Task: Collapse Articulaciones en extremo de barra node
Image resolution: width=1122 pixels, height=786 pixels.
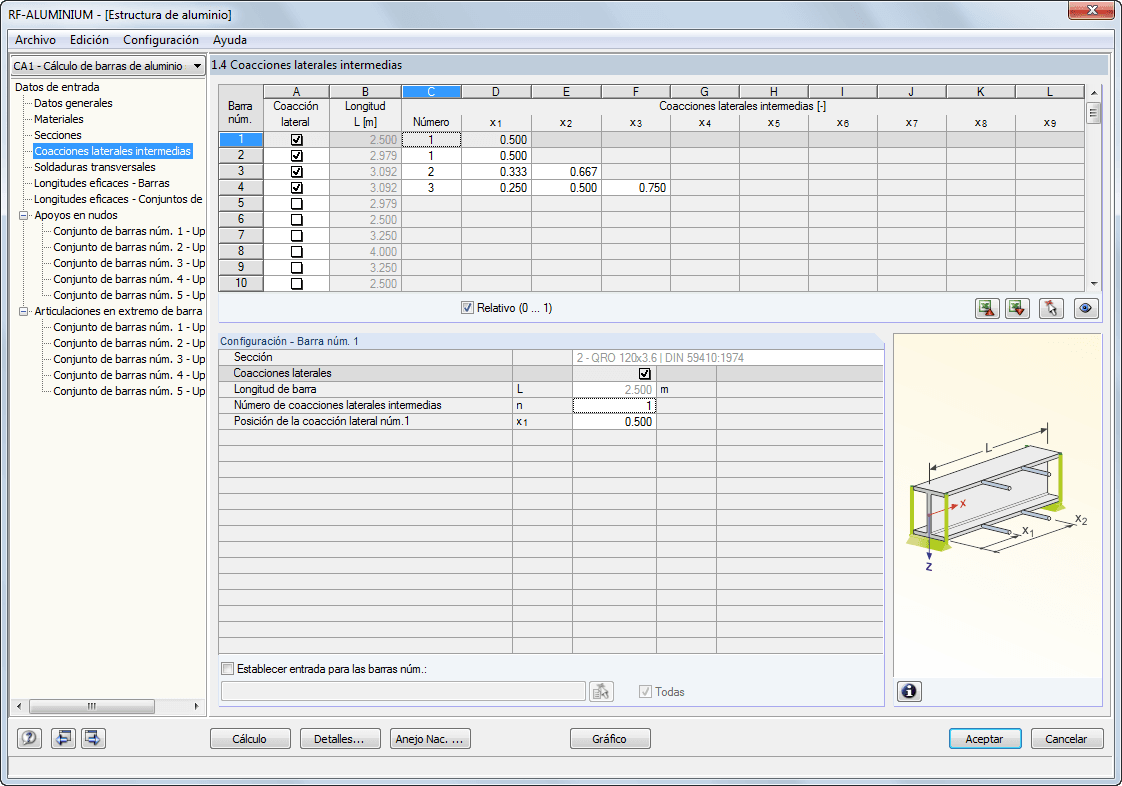Action: tap(24, 311)
